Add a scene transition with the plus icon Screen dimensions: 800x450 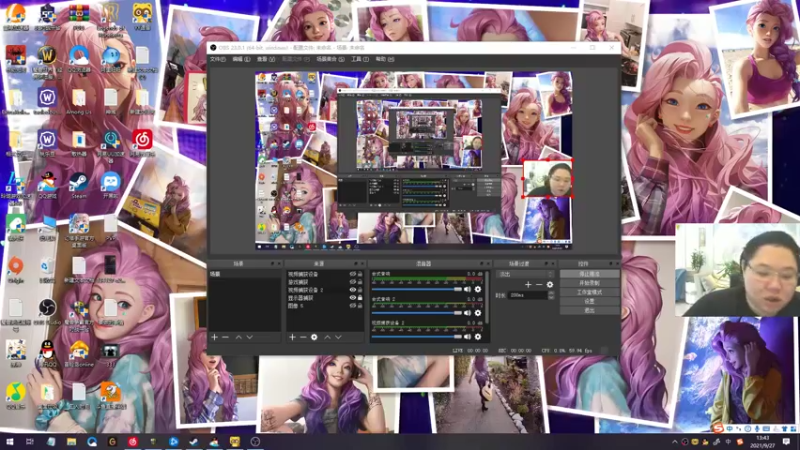pyautogui.click(x=528, y=285)
